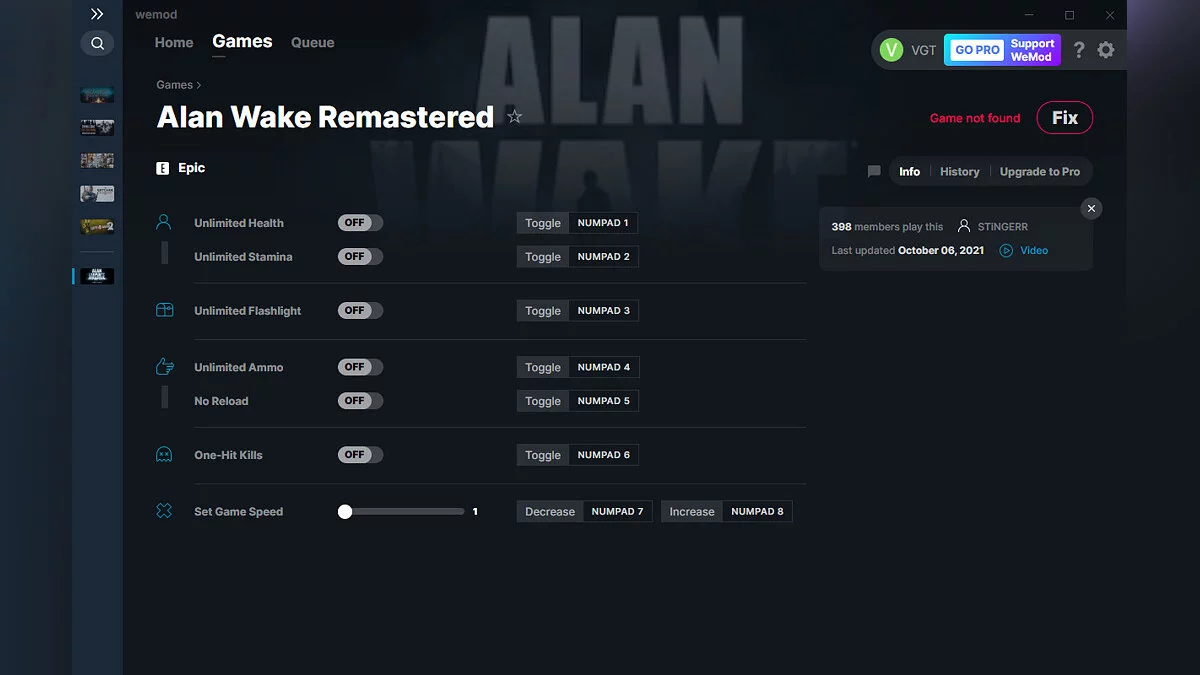Click the Set Game Speed icon
Screen dimensions: 1200x675
tap(163, 511)
